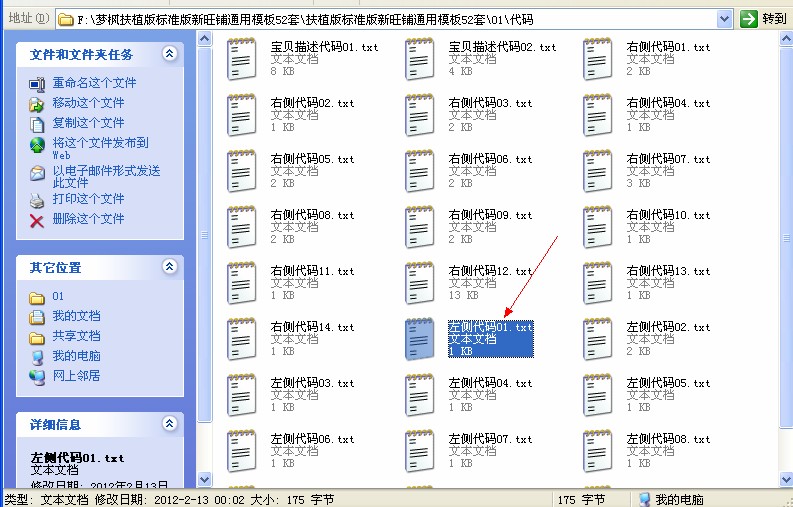
Task: Select file icon of 左侧代码06.txt
Action: pos(241,451)
